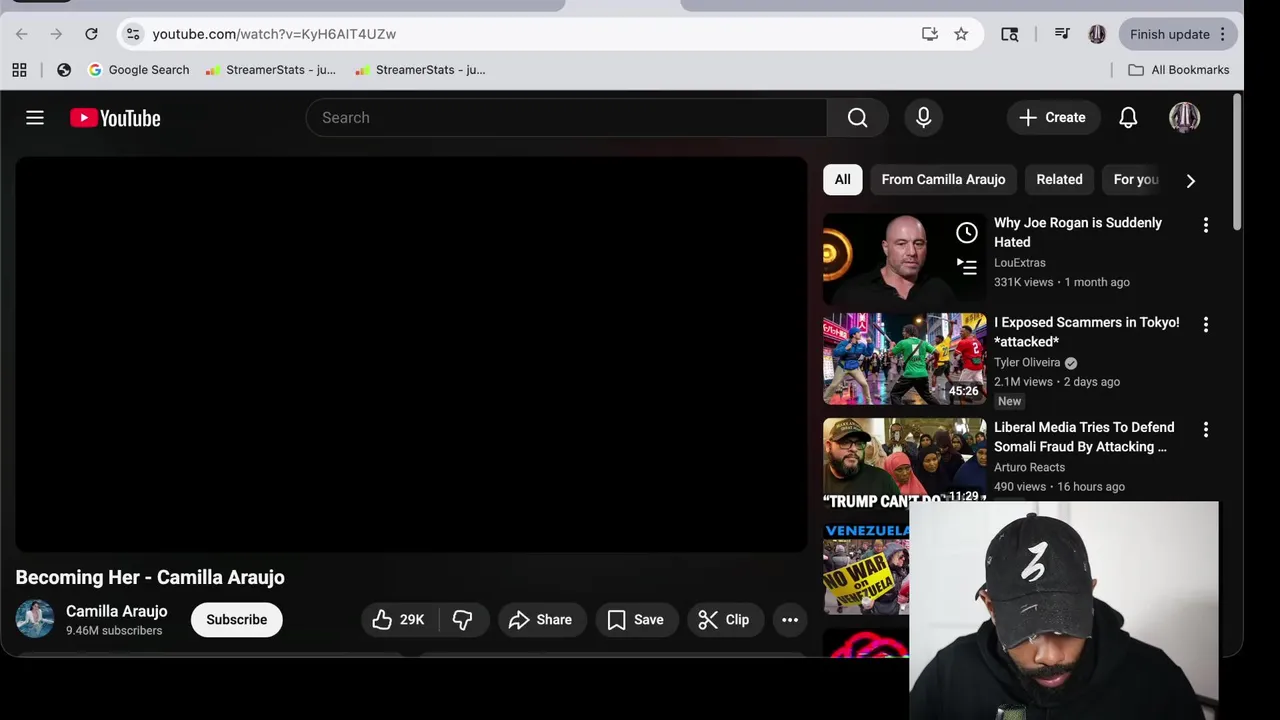Viewport: 1280px width, 720px height.
Task: Open the Chrome profile avatar
Action: pyautogui.click(x=1097, y=34)
